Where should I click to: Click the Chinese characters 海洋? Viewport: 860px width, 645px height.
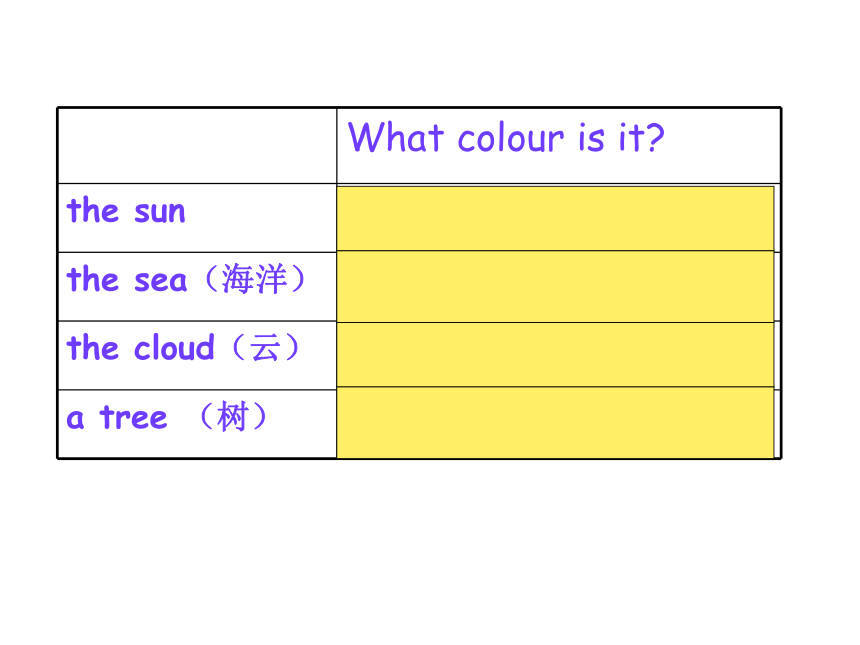pos(254,279)
